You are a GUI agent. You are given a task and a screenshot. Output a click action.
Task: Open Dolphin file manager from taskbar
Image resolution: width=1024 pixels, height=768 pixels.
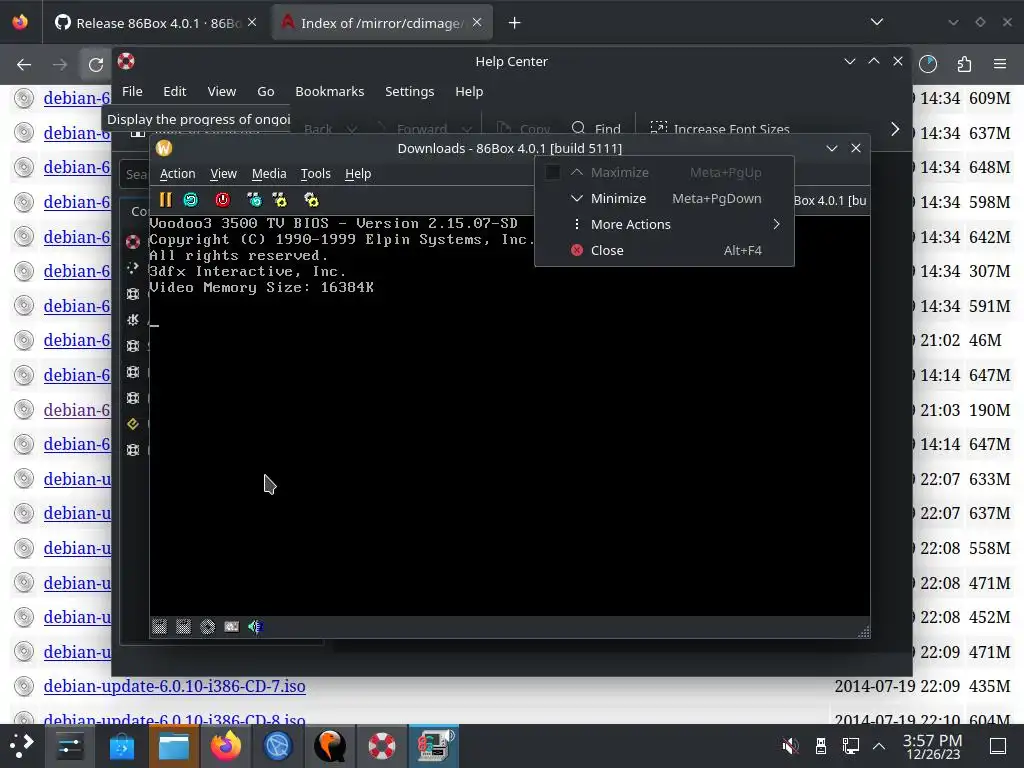(x=174, y=746)
